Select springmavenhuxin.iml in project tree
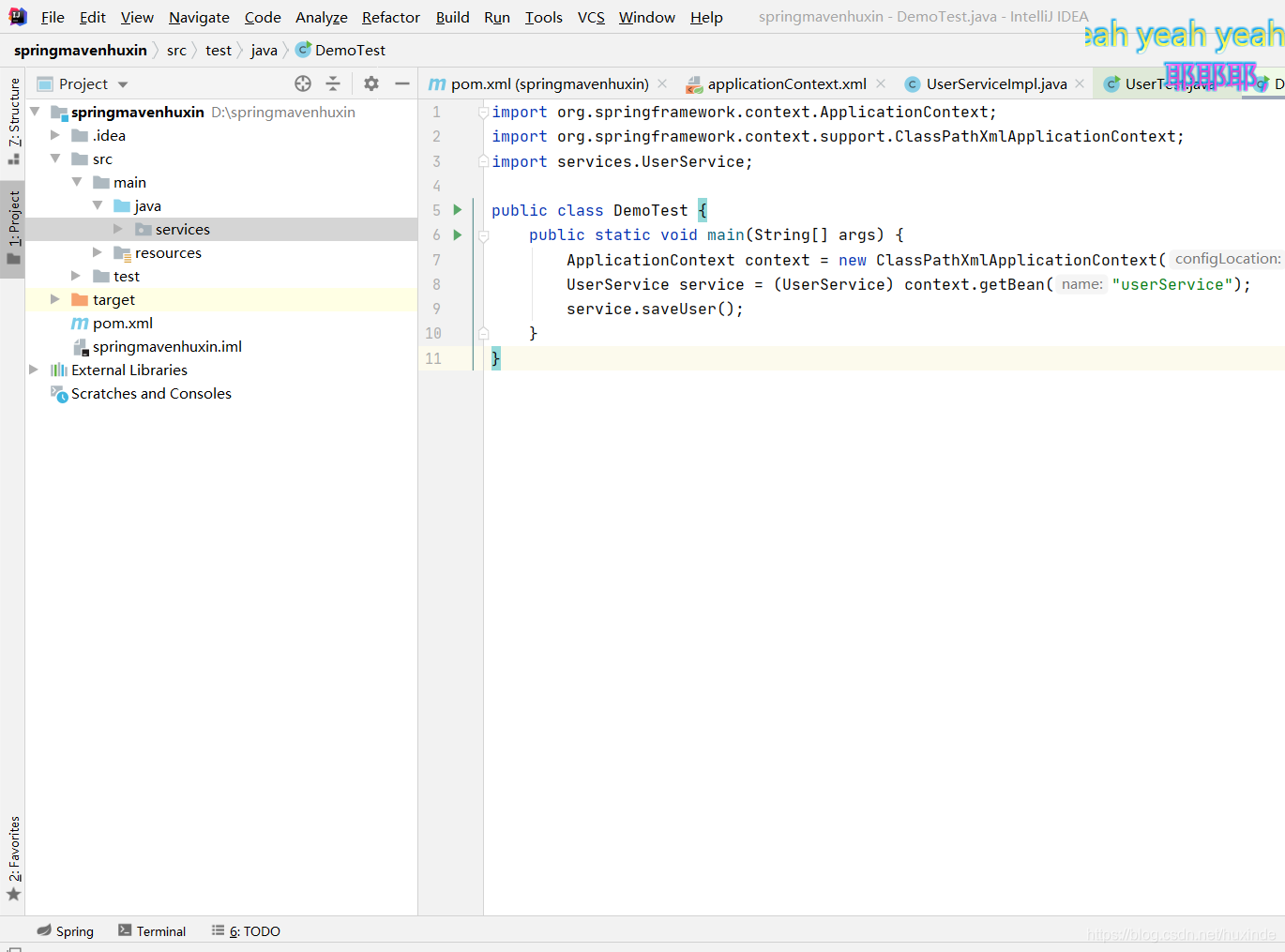 (x=167, y=346)
